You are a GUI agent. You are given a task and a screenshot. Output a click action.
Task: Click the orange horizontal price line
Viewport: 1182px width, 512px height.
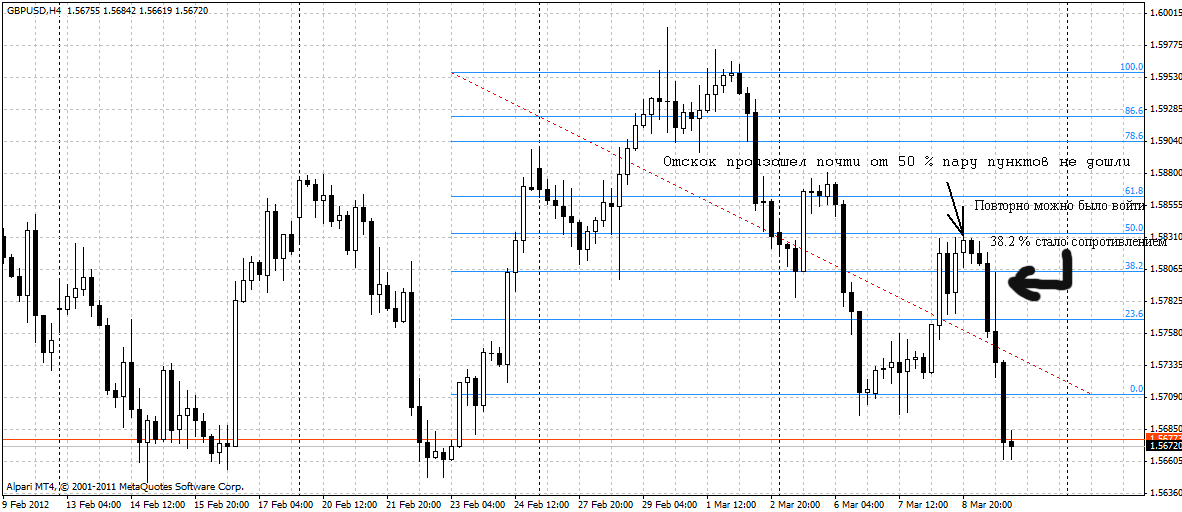(572, 440)
